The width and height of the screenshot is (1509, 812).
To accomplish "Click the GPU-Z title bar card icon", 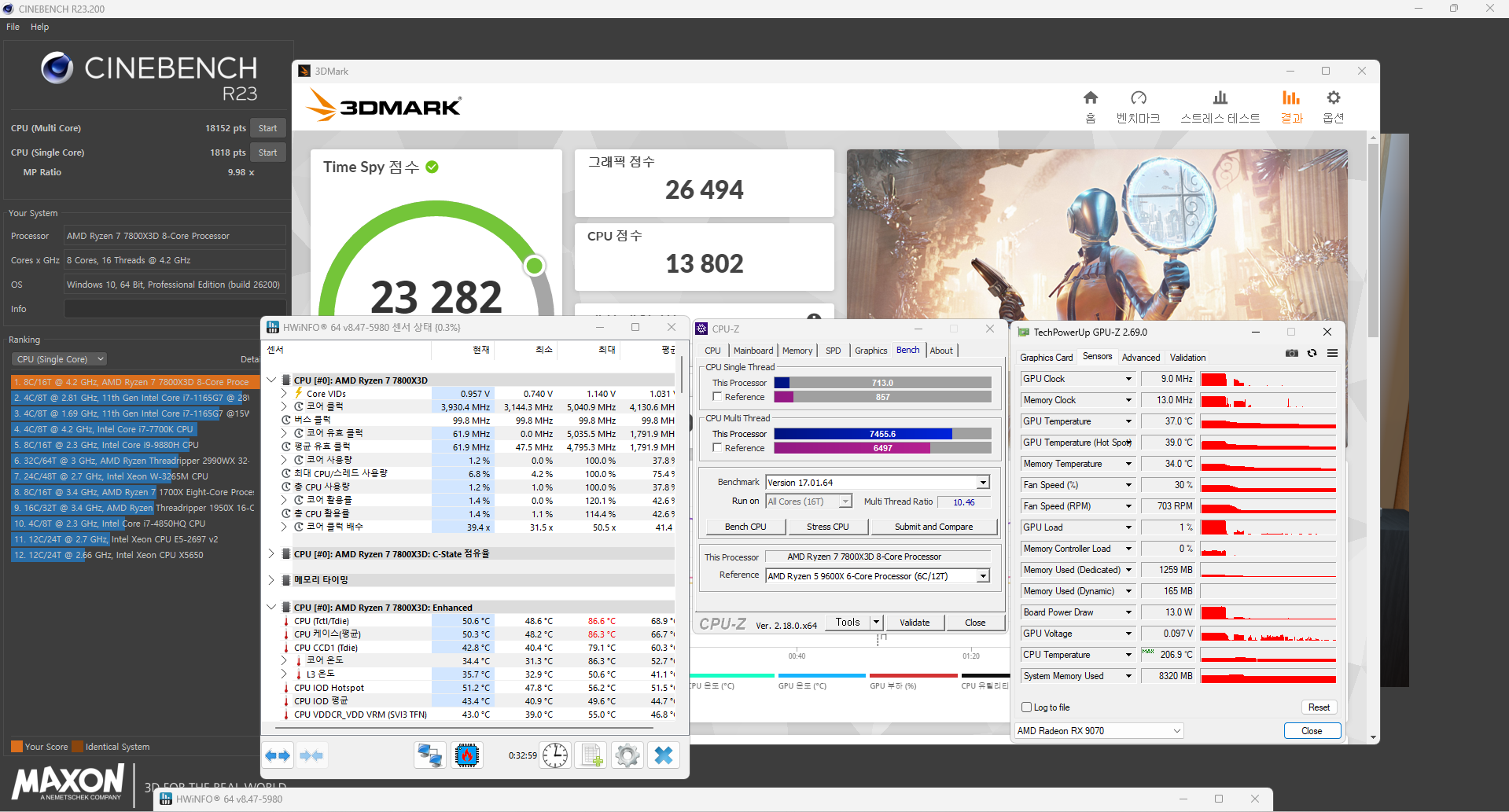I will tap(1024, 333).
